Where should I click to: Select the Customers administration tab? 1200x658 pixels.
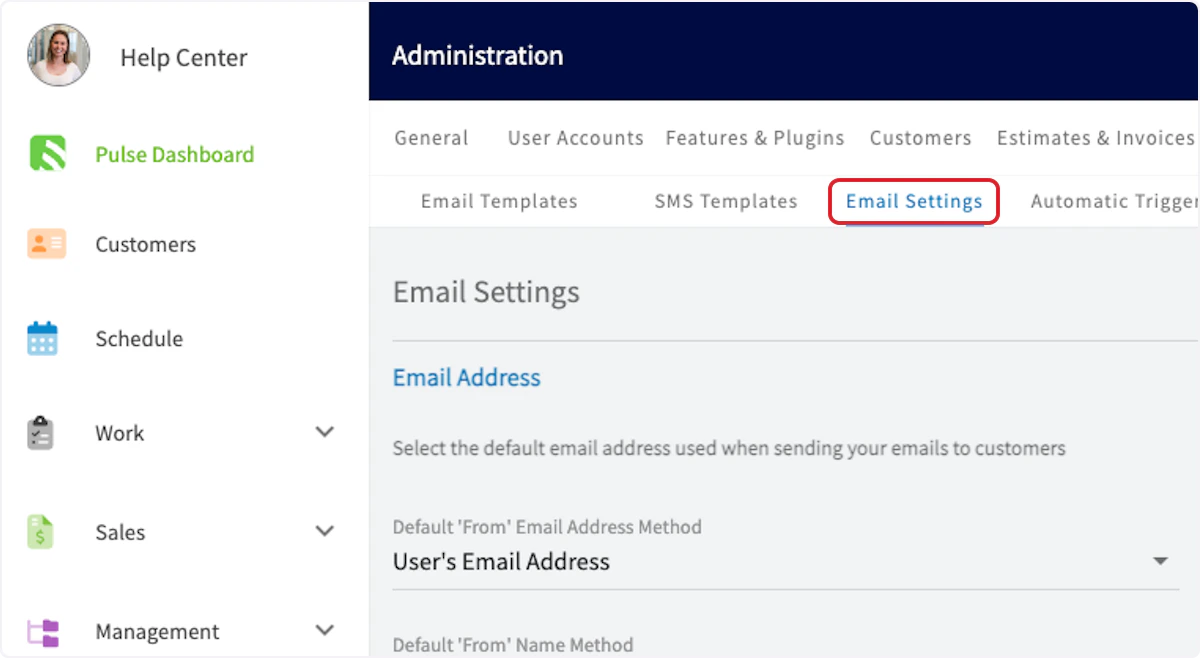[920, 138]
